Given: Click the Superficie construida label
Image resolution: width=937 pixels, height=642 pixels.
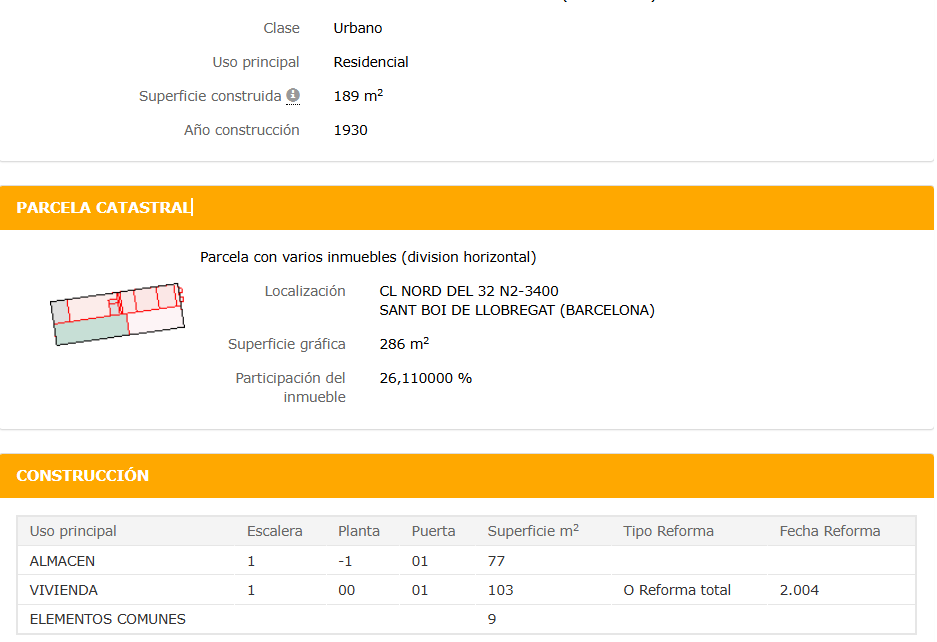Looking at the screenshot, I should point(210,96).
